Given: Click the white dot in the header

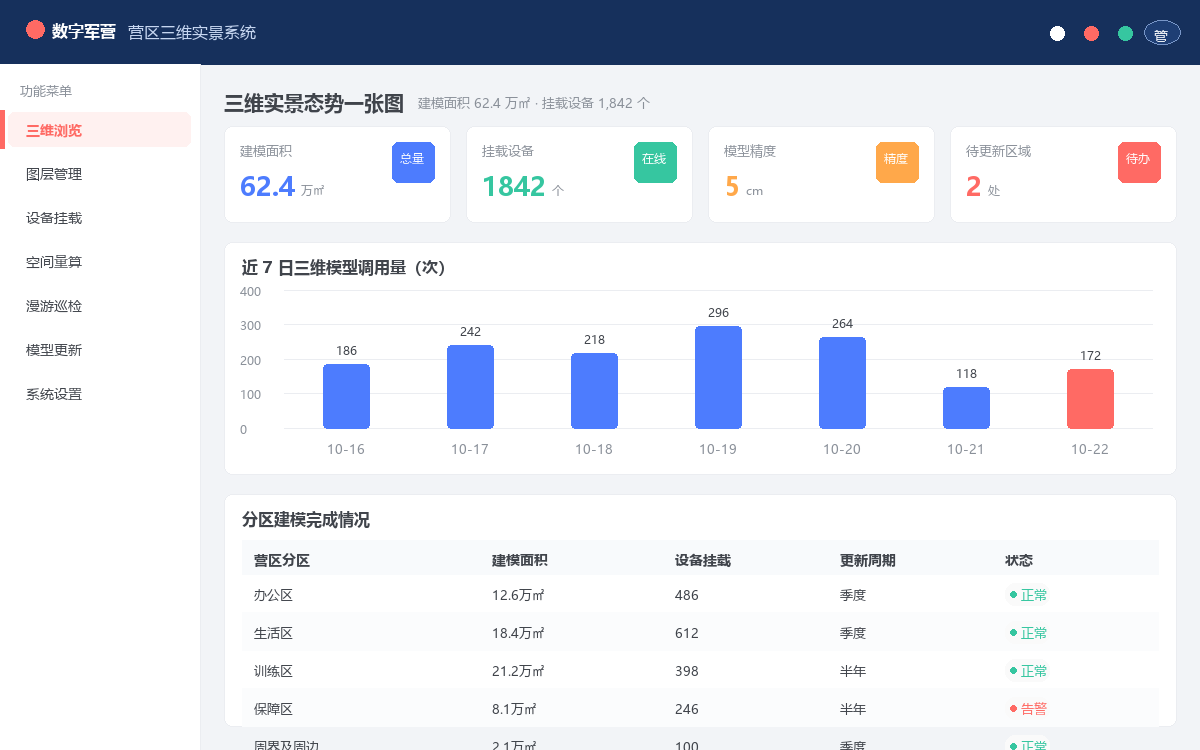Looking at the screenshot, I should tap(1057, 33).
